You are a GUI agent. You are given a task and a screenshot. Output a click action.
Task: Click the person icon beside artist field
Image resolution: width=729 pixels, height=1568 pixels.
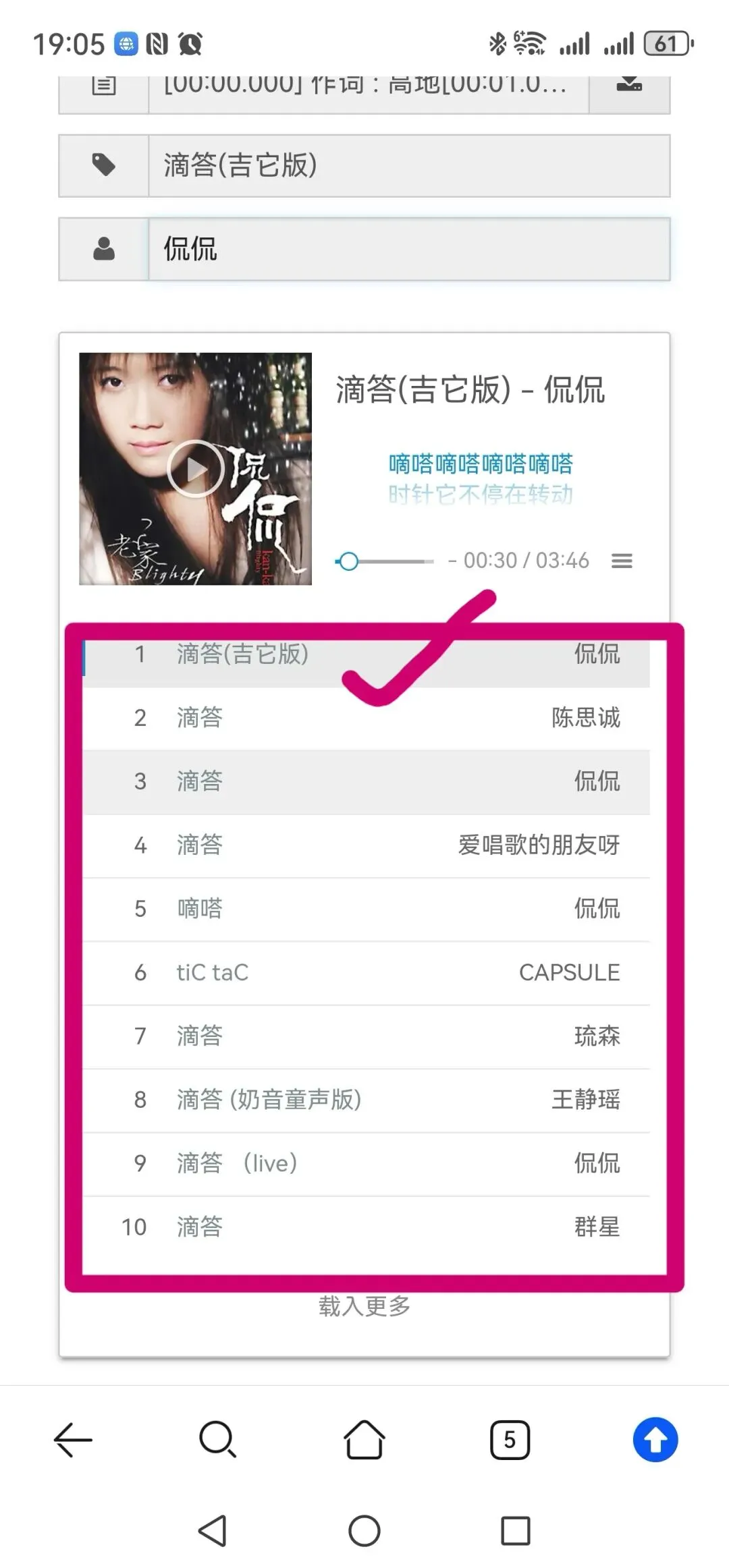[104, 249]
